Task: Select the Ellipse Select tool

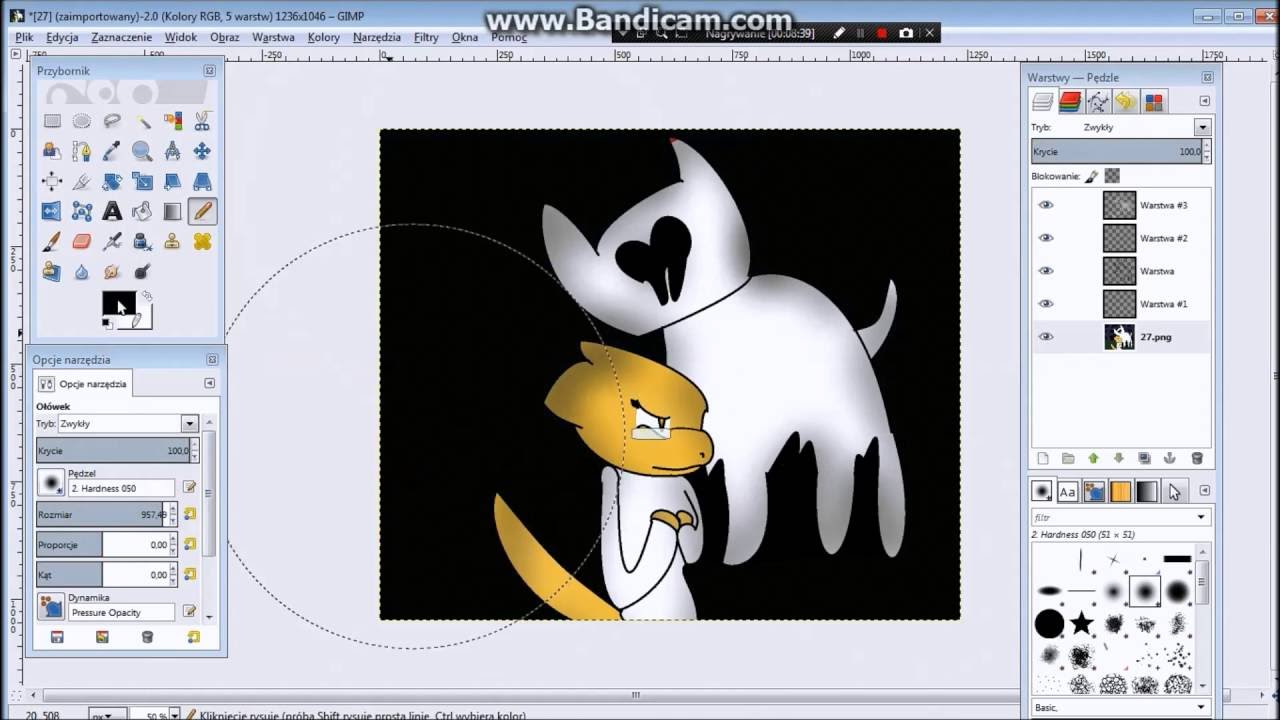Action: (82, 121)
